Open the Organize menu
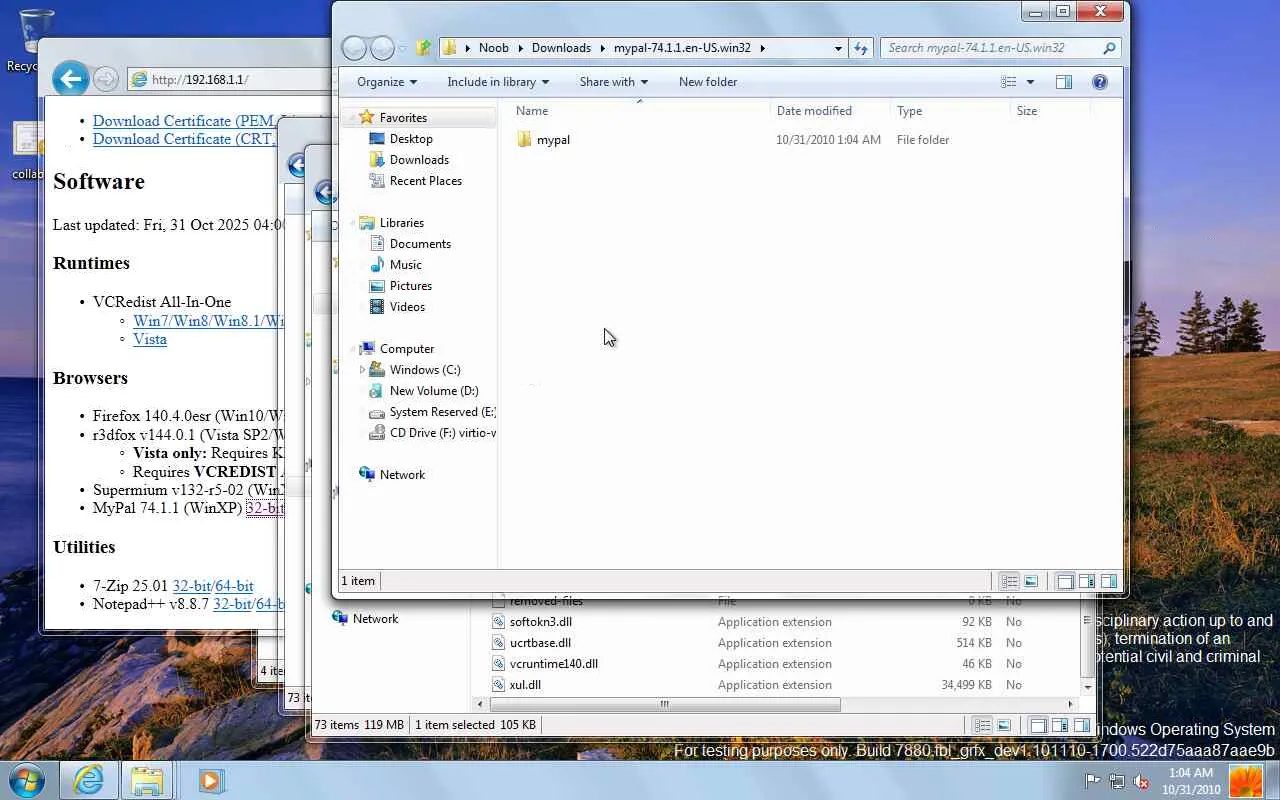Image resolution: width=1280 pixels, height=800 pixels. click(x=387, y=82)
